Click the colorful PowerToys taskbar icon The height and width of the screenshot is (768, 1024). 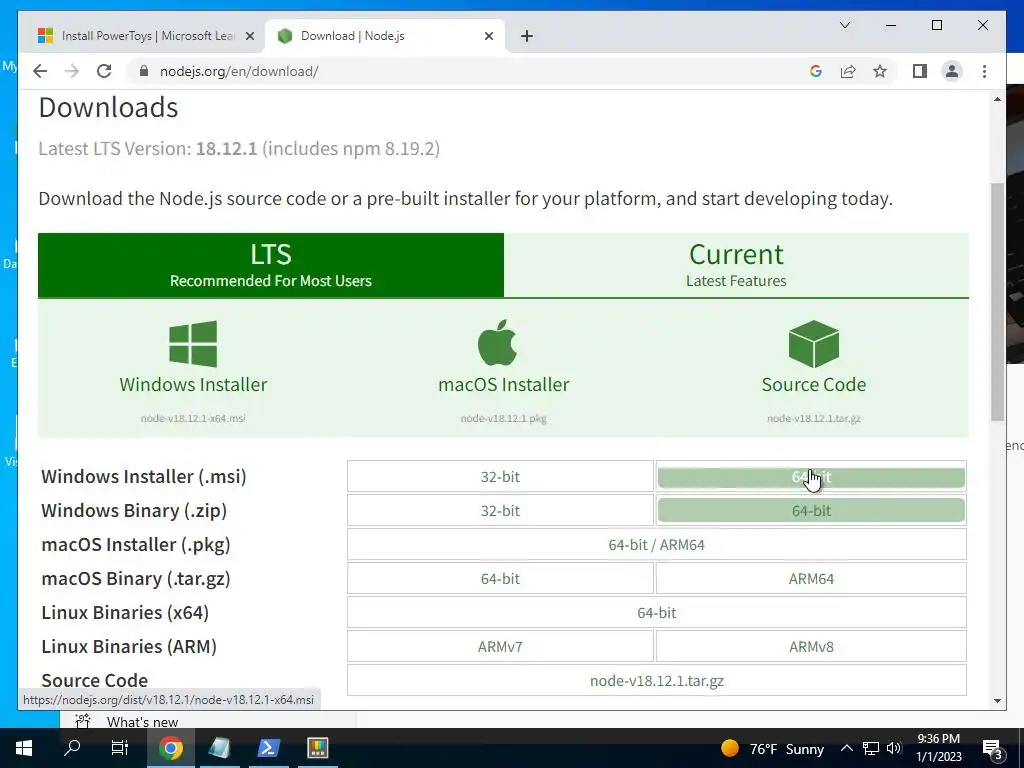click(x=317, y=748)
